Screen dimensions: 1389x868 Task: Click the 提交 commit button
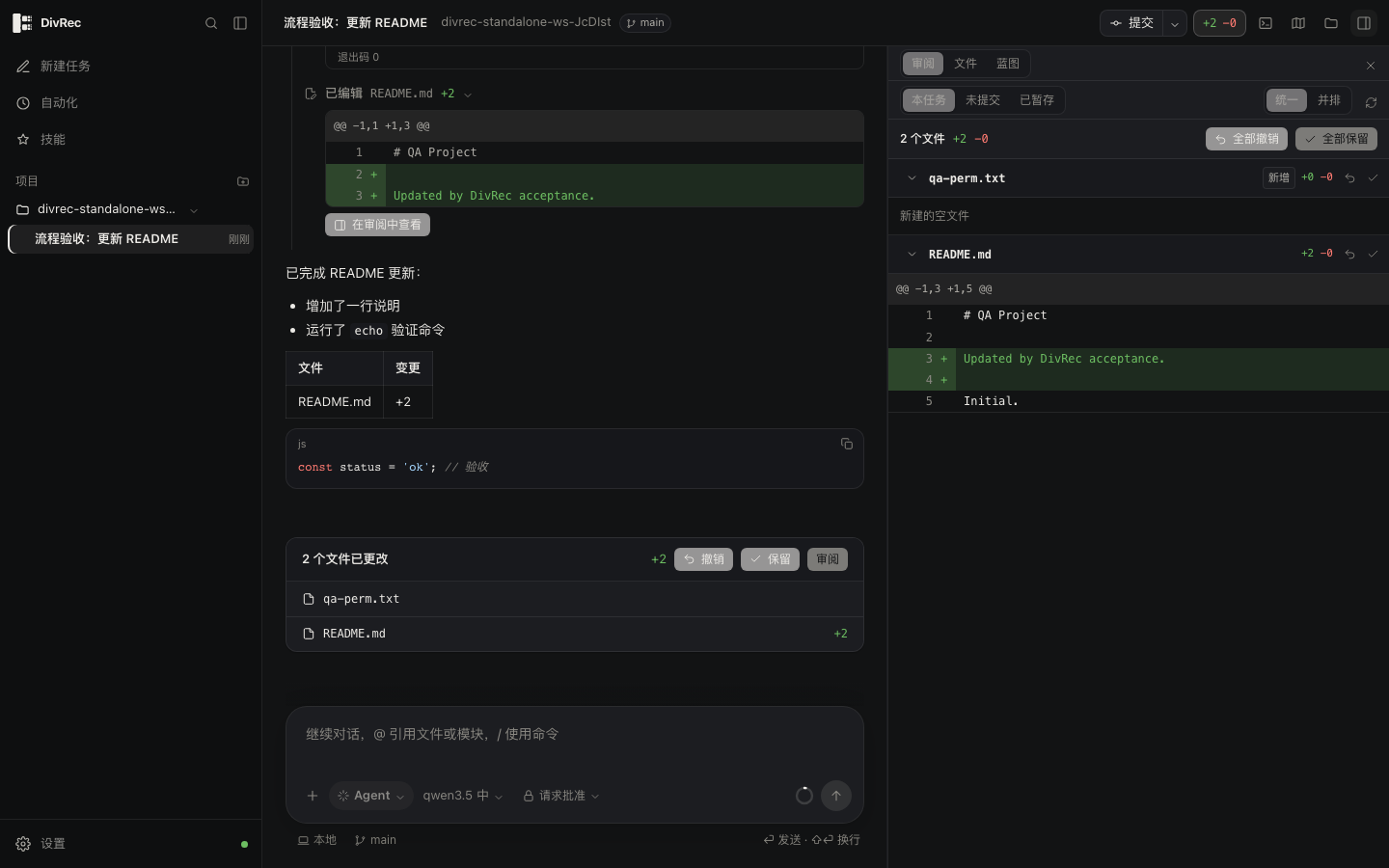[x=1131, y=23]
